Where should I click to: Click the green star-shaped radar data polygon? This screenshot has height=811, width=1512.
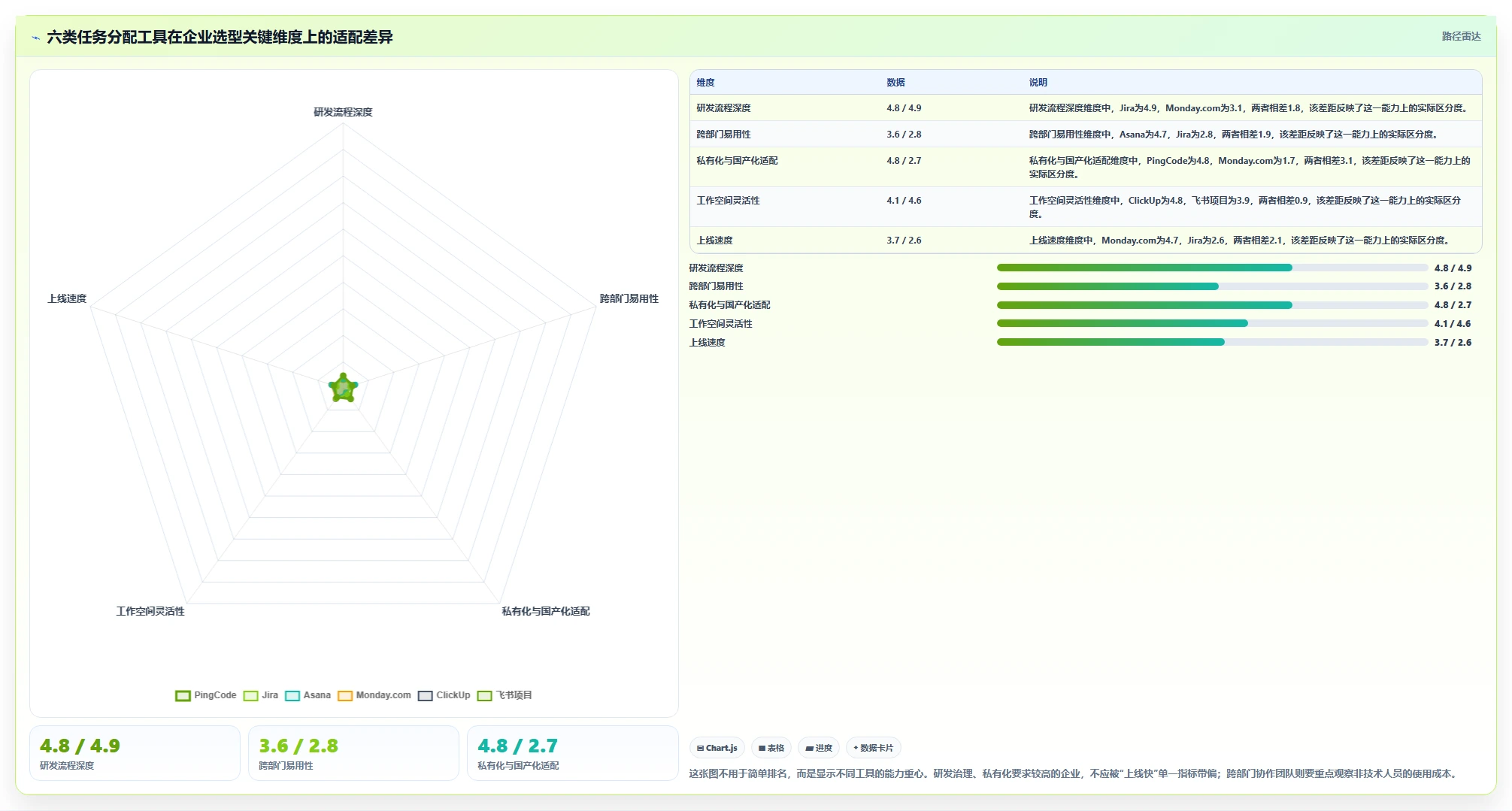pyautogui.click(x=344, y=389)
